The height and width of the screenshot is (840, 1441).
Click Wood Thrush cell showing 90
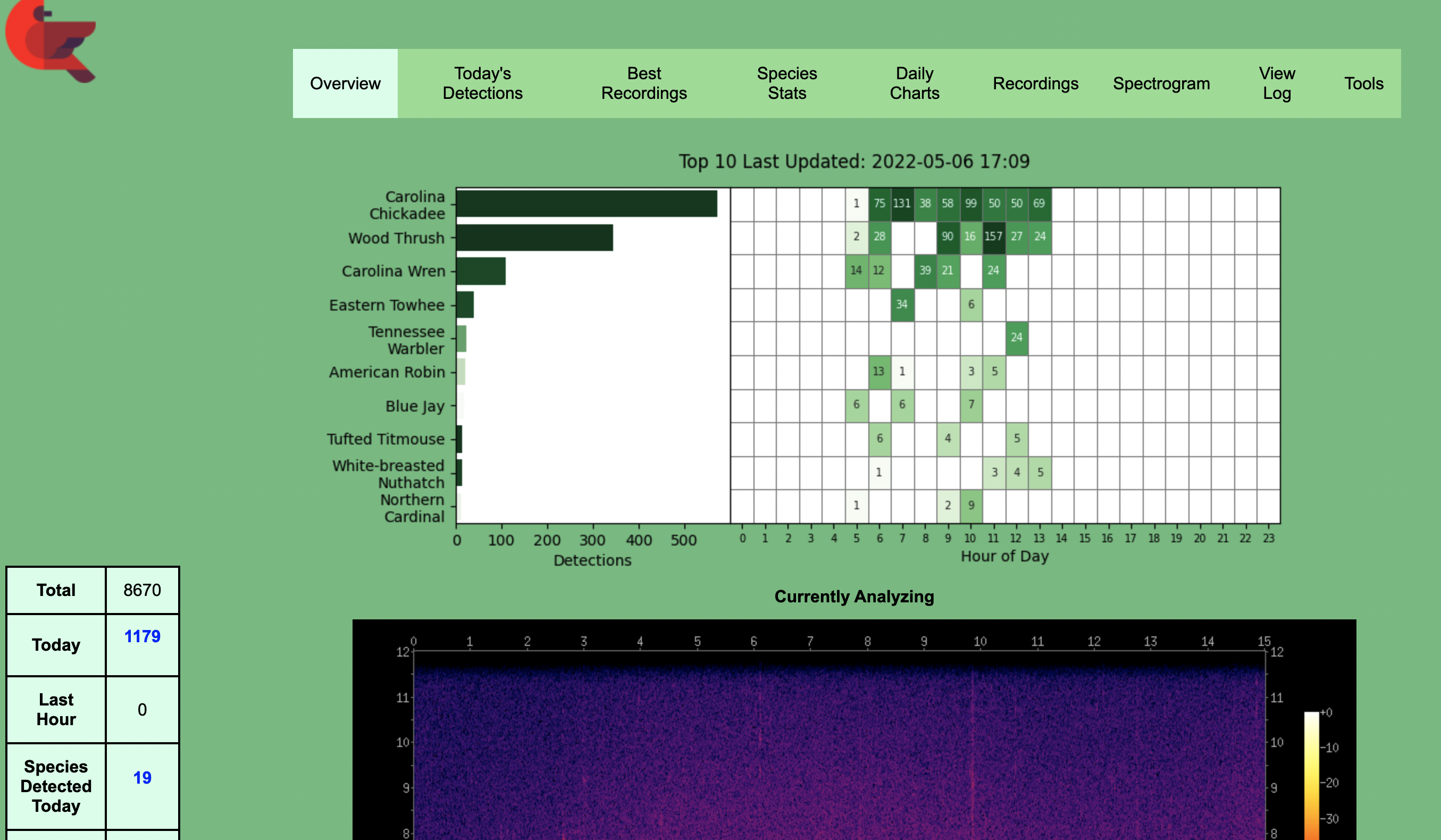point(948,237)
